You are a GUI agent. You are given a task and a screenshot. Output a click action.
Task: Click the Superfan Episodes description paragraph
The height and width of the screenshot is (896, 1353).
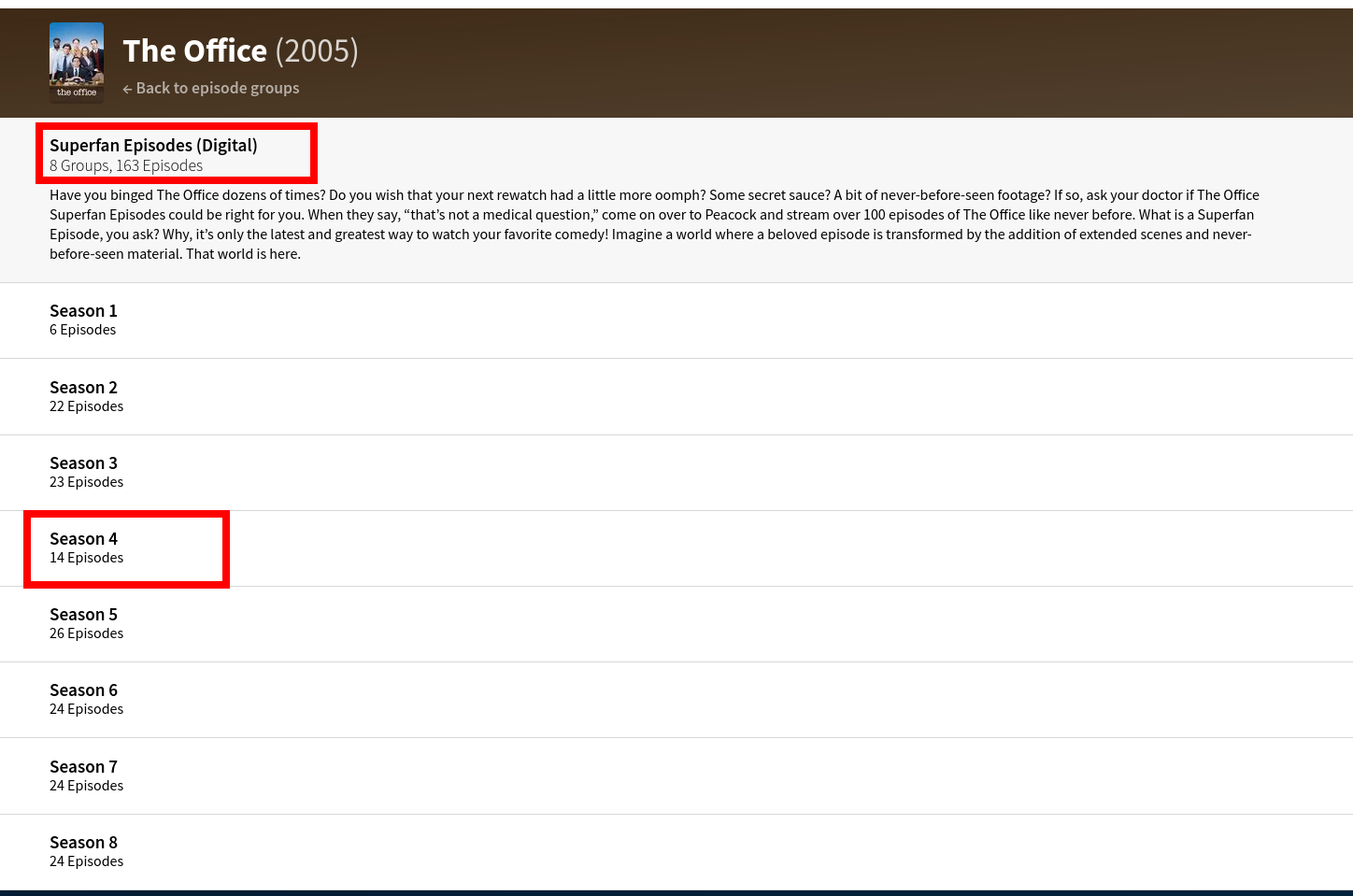(654, 224)
